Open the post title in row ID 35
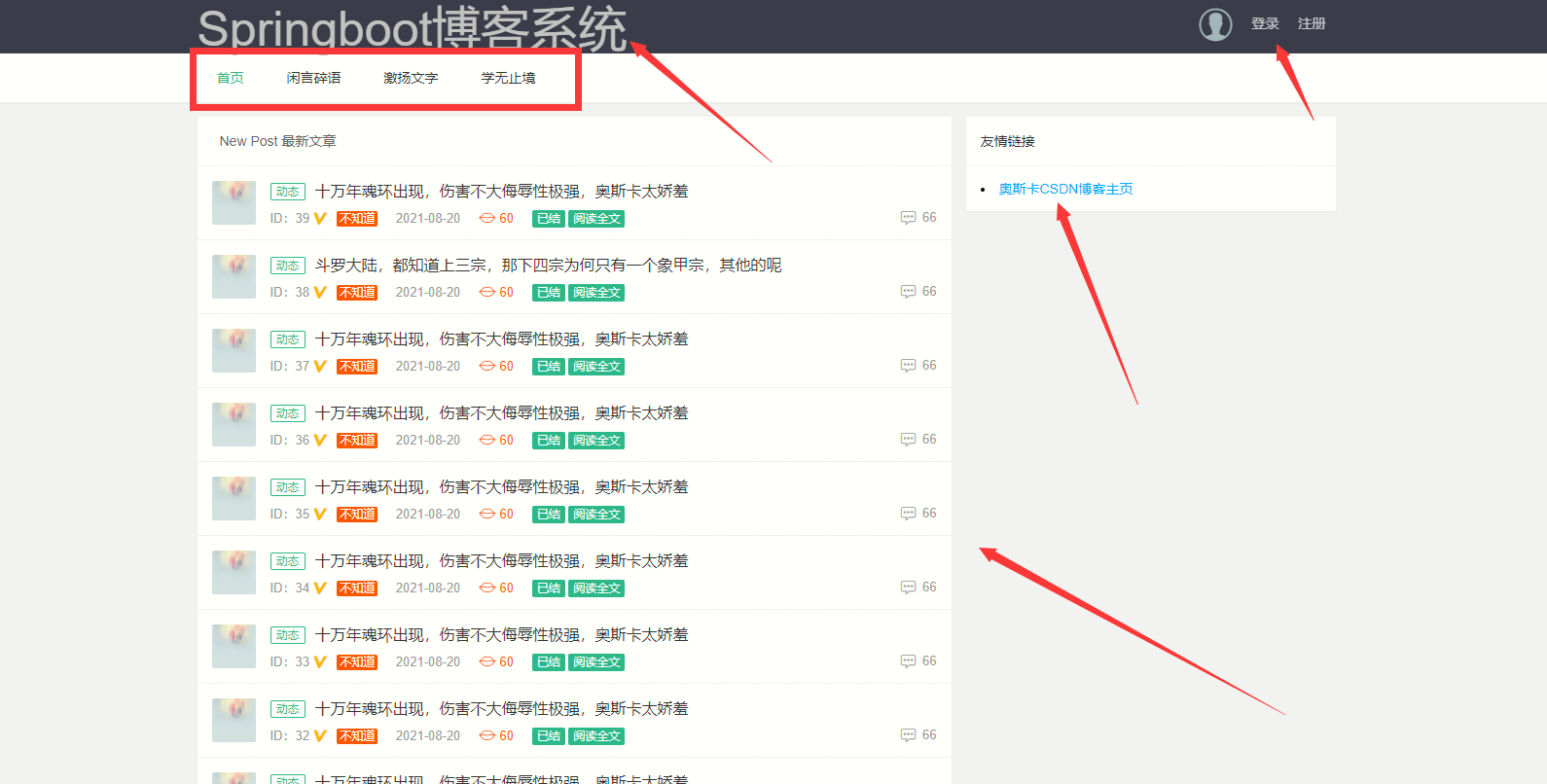This screenshot has width=1547, height=784. click(x=501, y=487)
